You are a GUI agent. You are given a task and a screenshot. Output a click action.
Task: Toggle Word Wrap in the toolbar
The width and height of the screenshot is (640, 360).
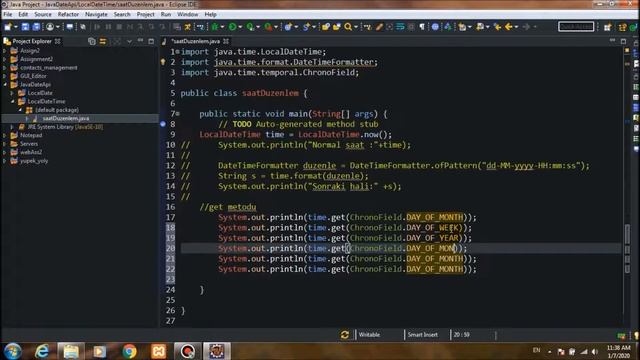click(400, 27)
